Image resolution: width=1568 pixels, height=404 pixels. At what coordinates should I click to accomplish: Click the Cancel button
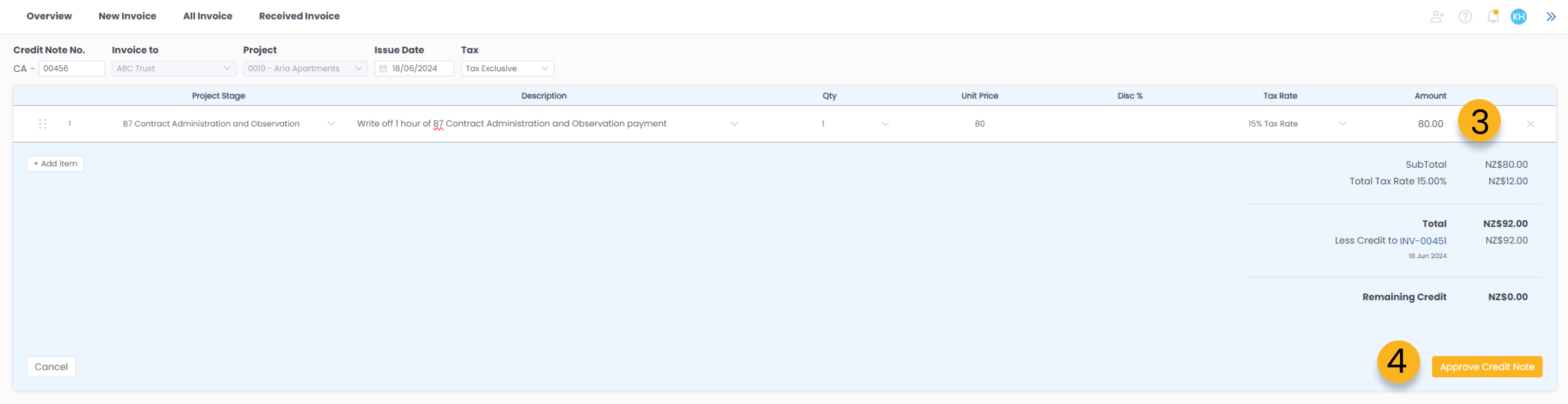click(x=51, y=367)
